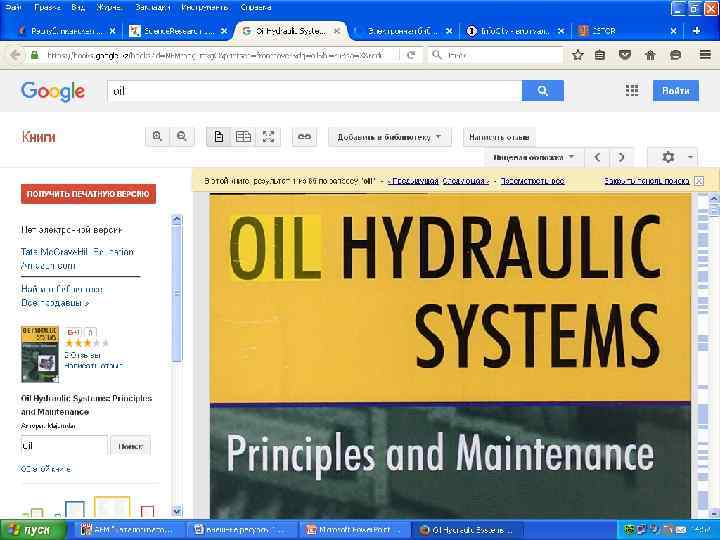Image resolution: width=720 pixels, height=540 pixels.
Task: Open Google apps grid
Action: pyautogui.click(x=632, y=90)
